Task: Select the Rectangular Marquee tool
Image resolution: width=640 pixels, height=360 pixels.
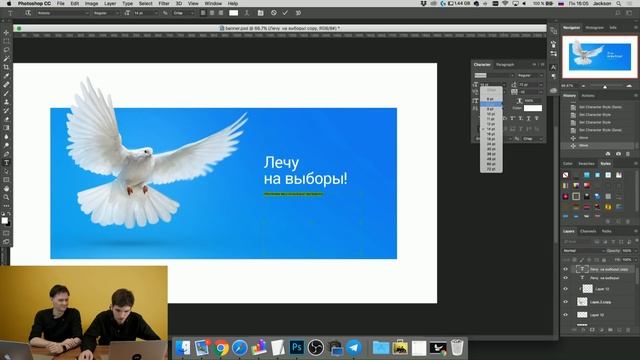Action: click(6, 41)
